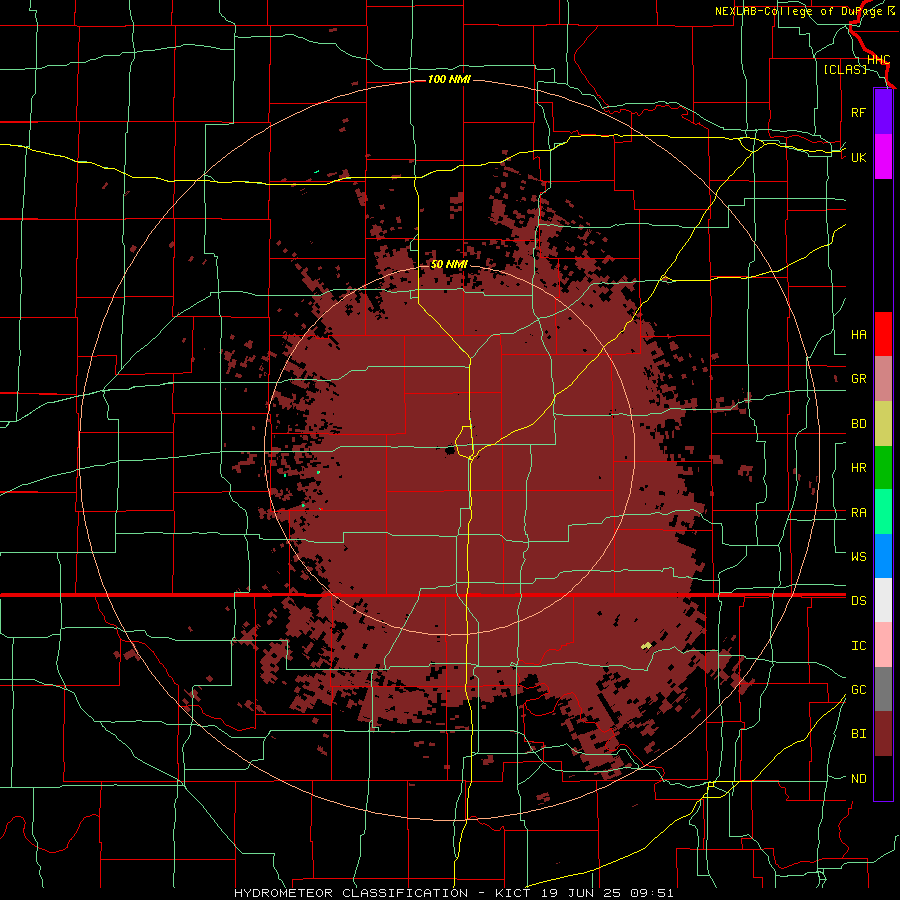Screen dimensions: 900x900
Task: Click the RF purple legend swatch
Action: click(x=883, y=112)
